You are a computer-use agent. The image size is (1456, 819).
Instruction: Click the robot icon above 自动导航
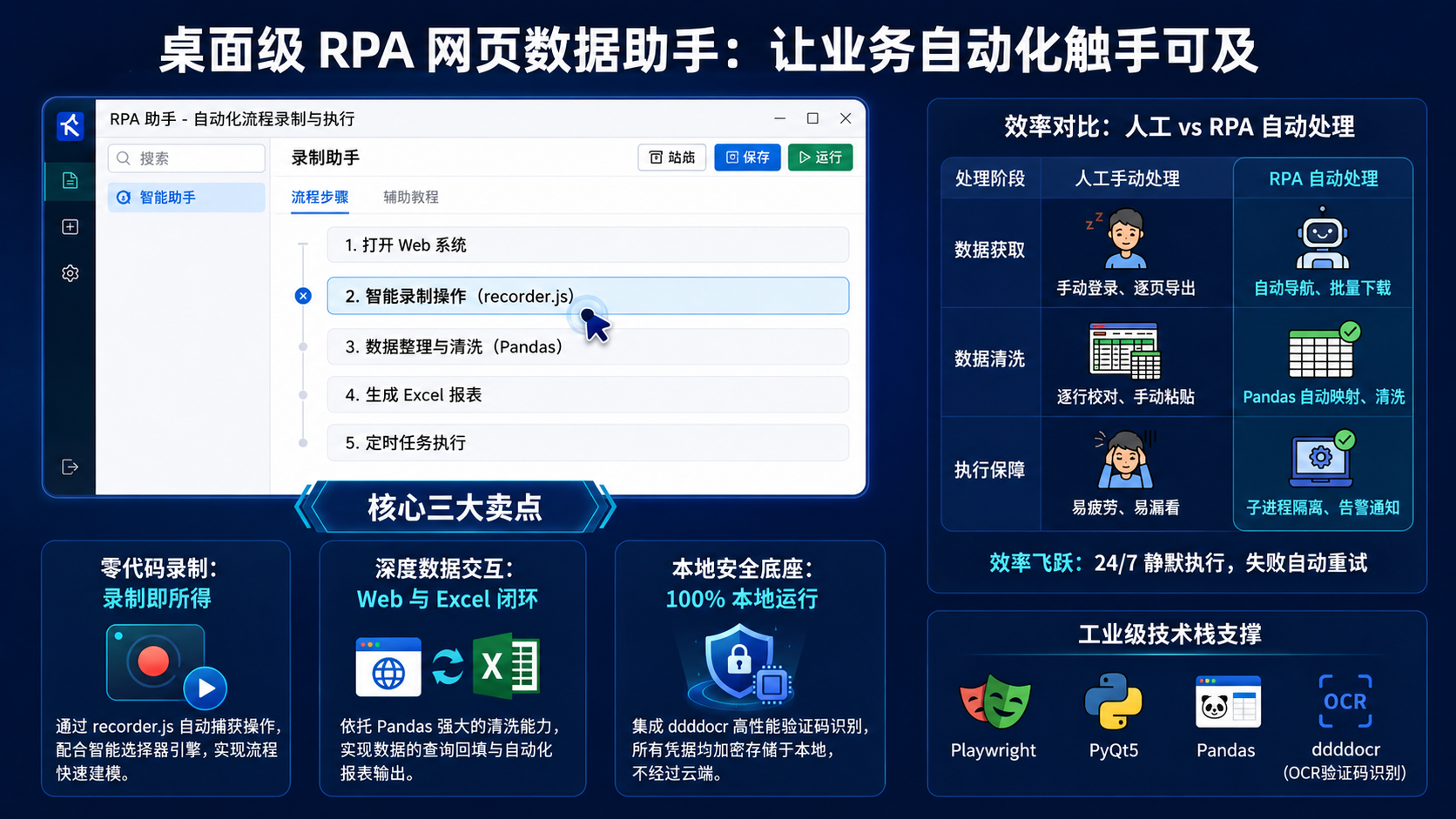pyautogui.click(x=1323, y=238)
